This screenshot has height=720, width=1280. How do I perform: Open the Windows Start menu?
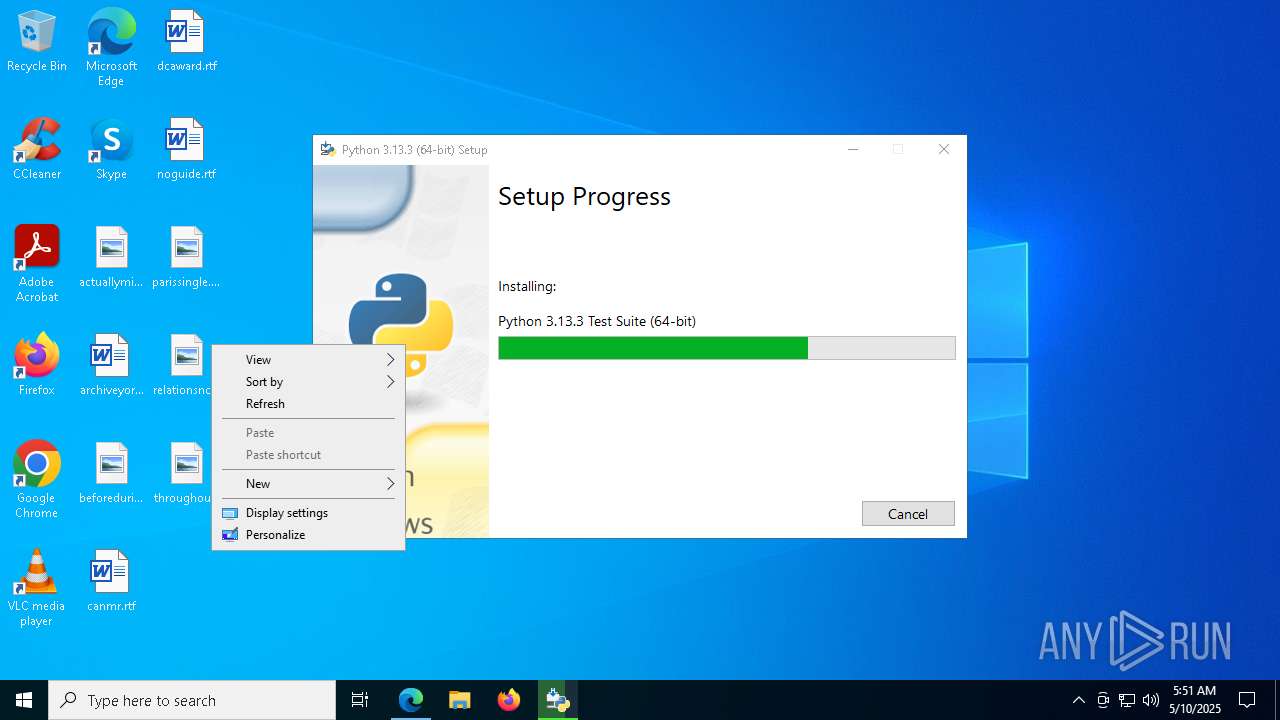pos(24,700)
